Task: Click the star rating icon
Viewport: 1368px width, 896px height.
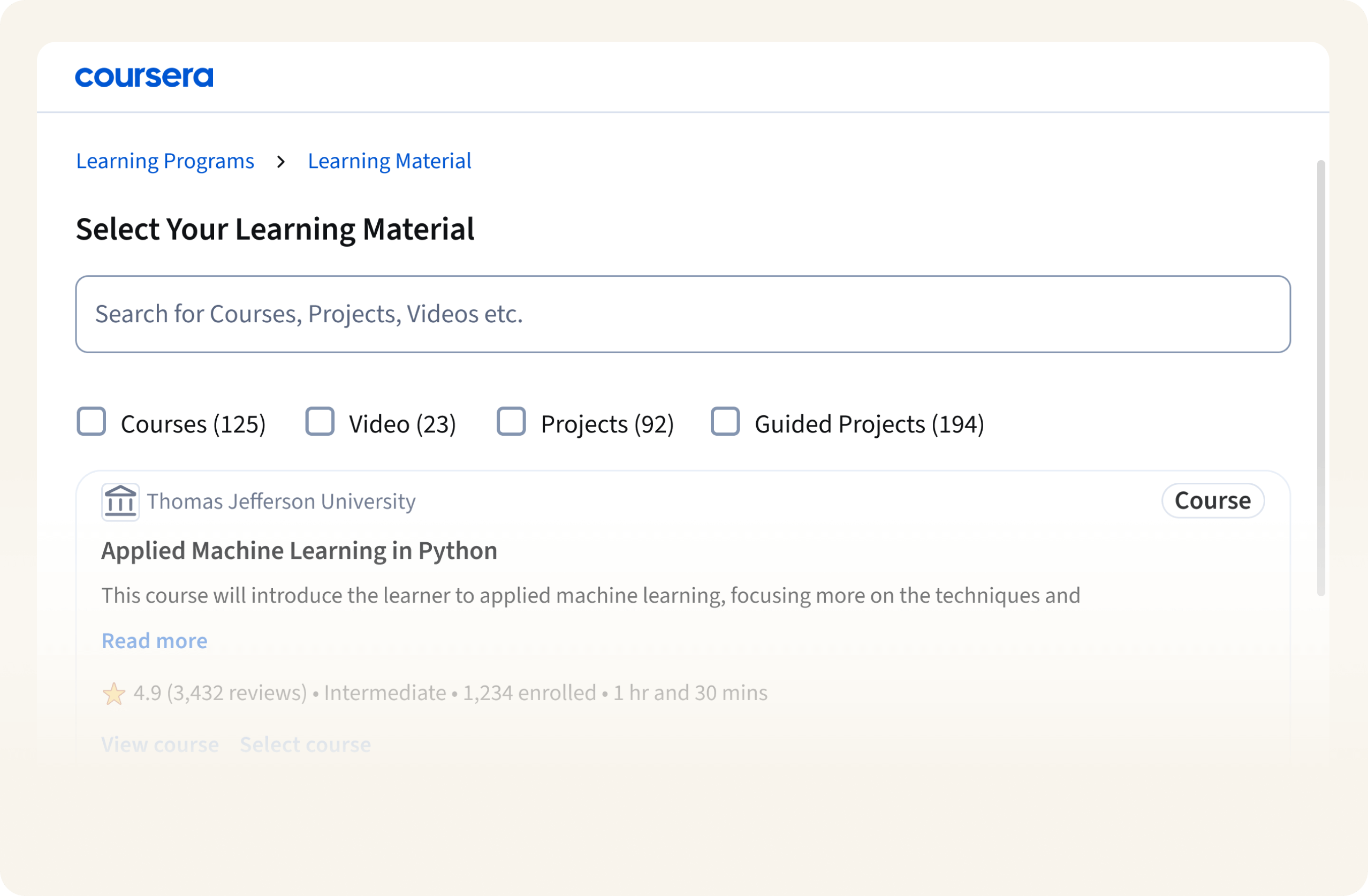Action: pos(114,694)
